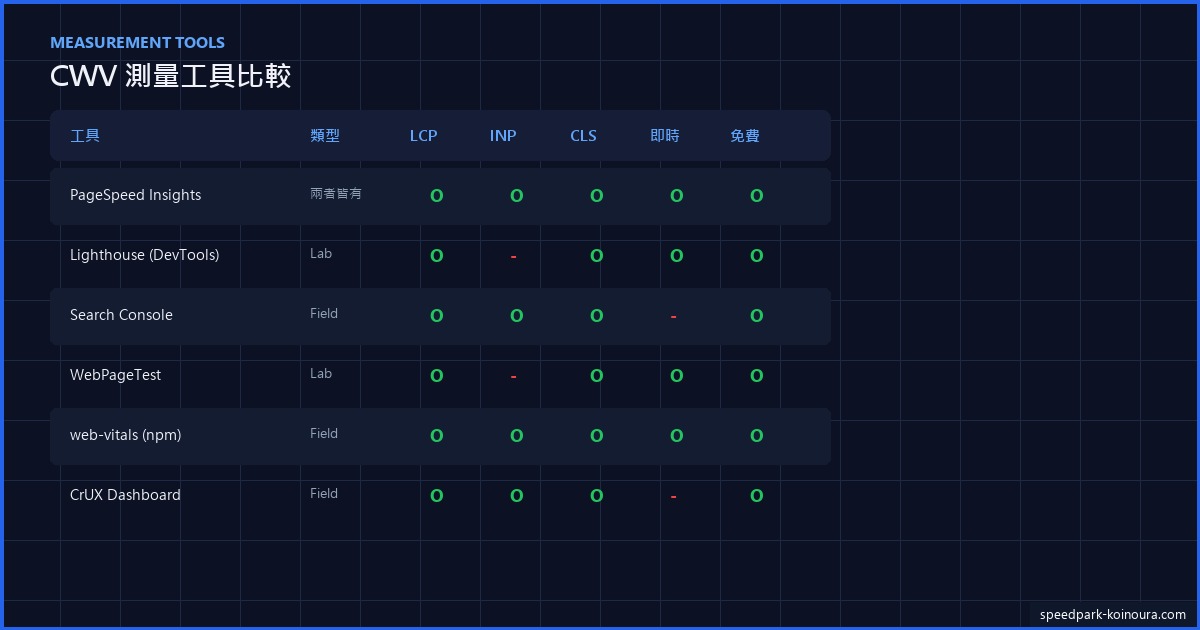Click Search Console LCP green mark

[436, 316]
